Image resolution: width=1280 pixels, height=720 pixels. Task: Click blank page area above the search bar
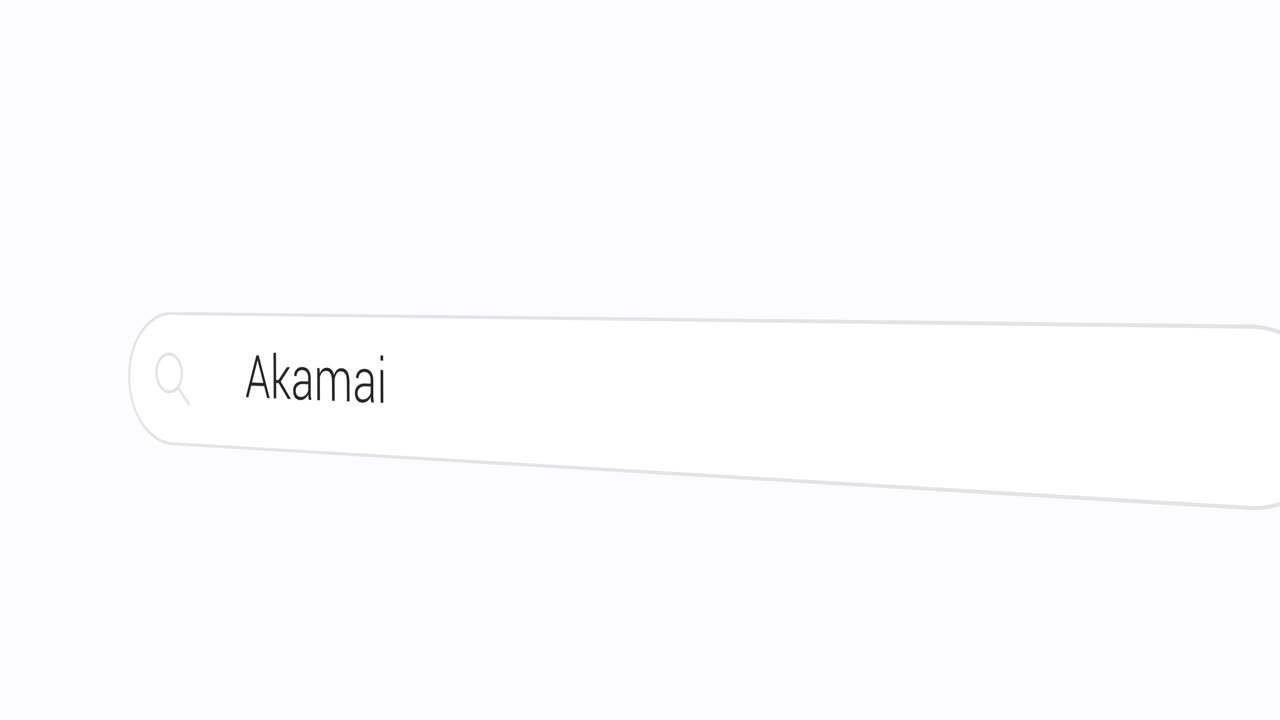640,150
